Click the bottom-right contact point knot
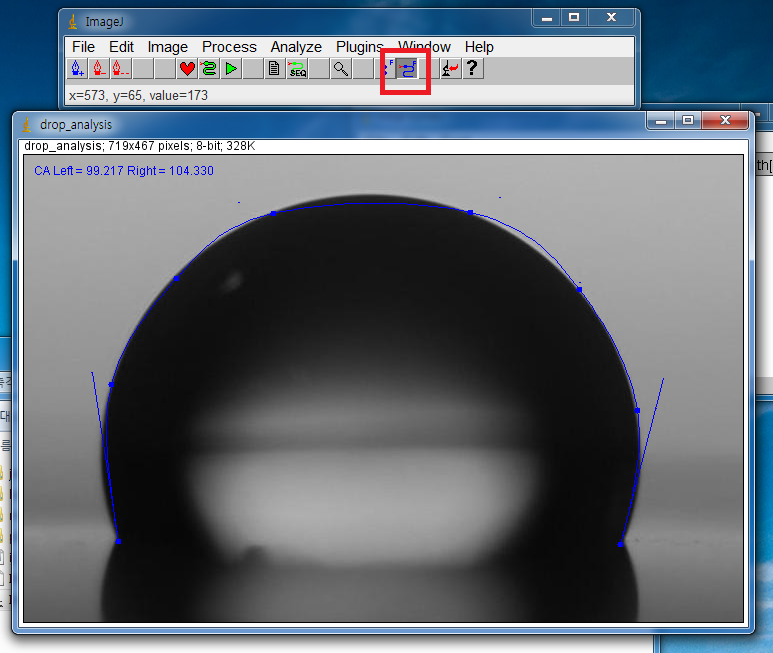Screen dimensions: 773x653 point(621,545)
